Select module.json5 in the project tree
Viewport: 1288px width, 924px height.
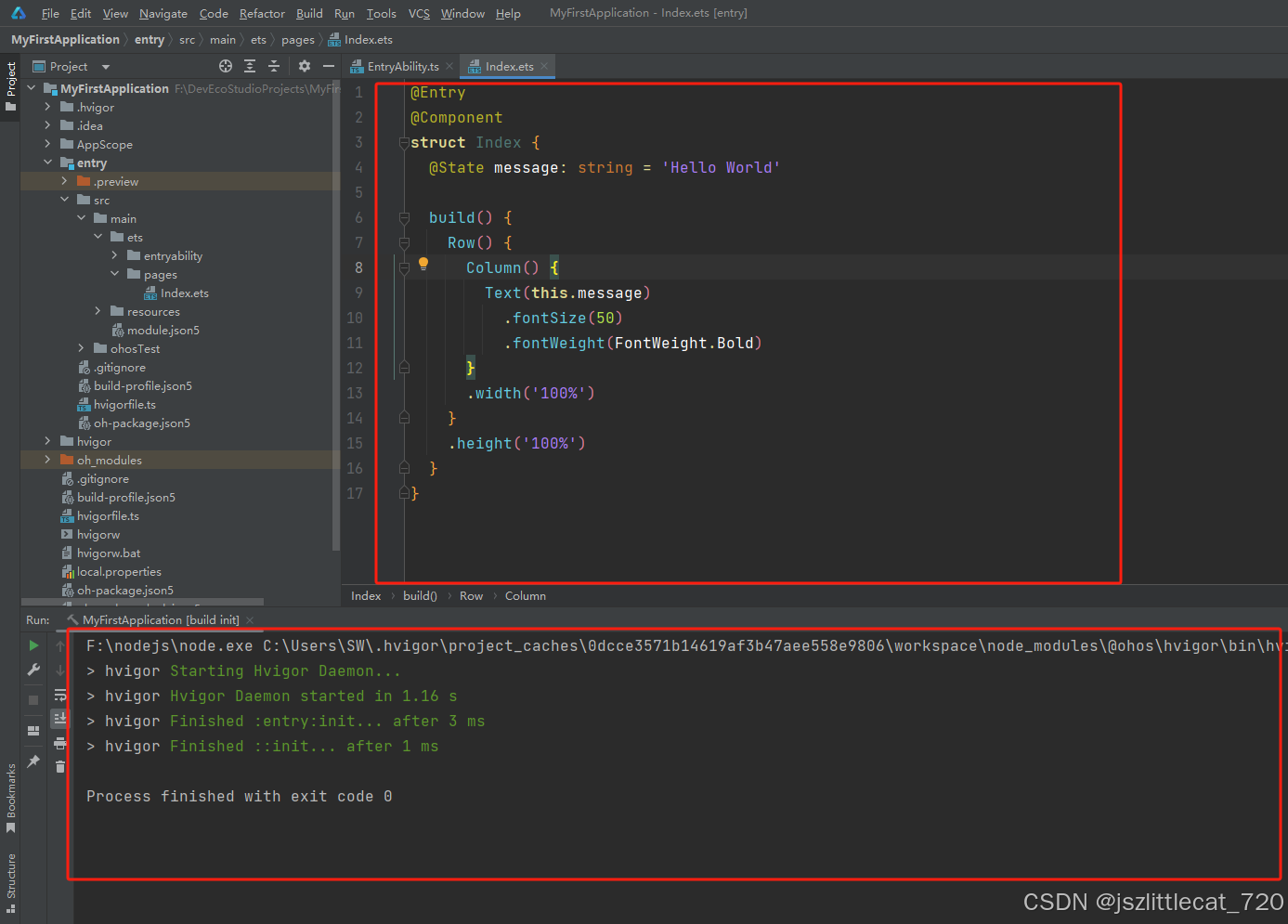163,331
